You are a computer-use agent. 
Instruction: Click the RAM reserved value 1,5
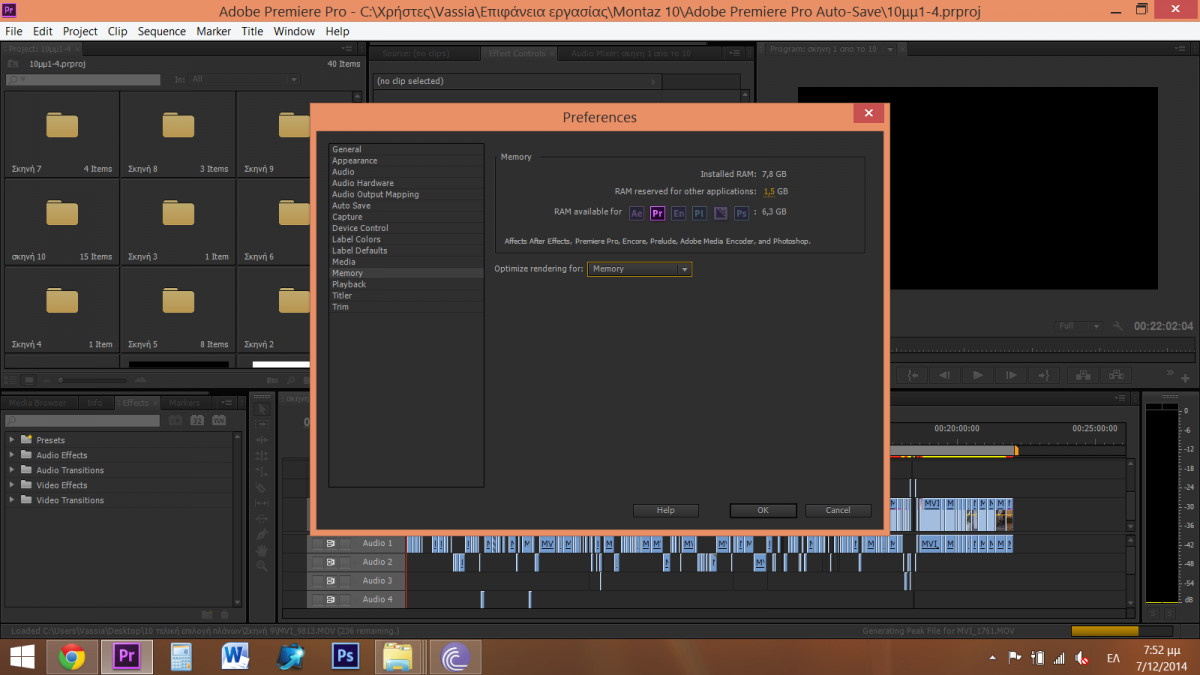(769, 191)
